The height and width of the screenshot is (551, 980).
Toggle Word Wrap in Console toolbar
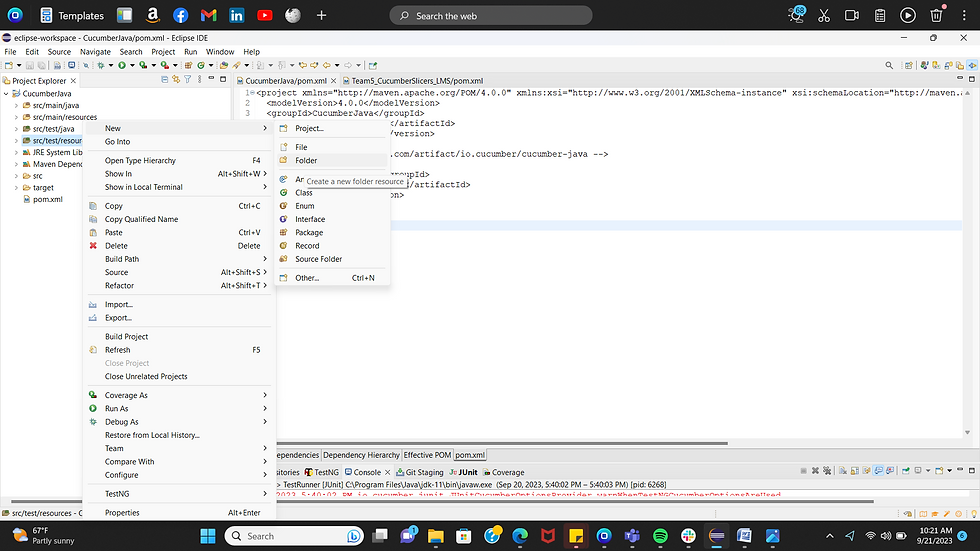coord(866,470)
